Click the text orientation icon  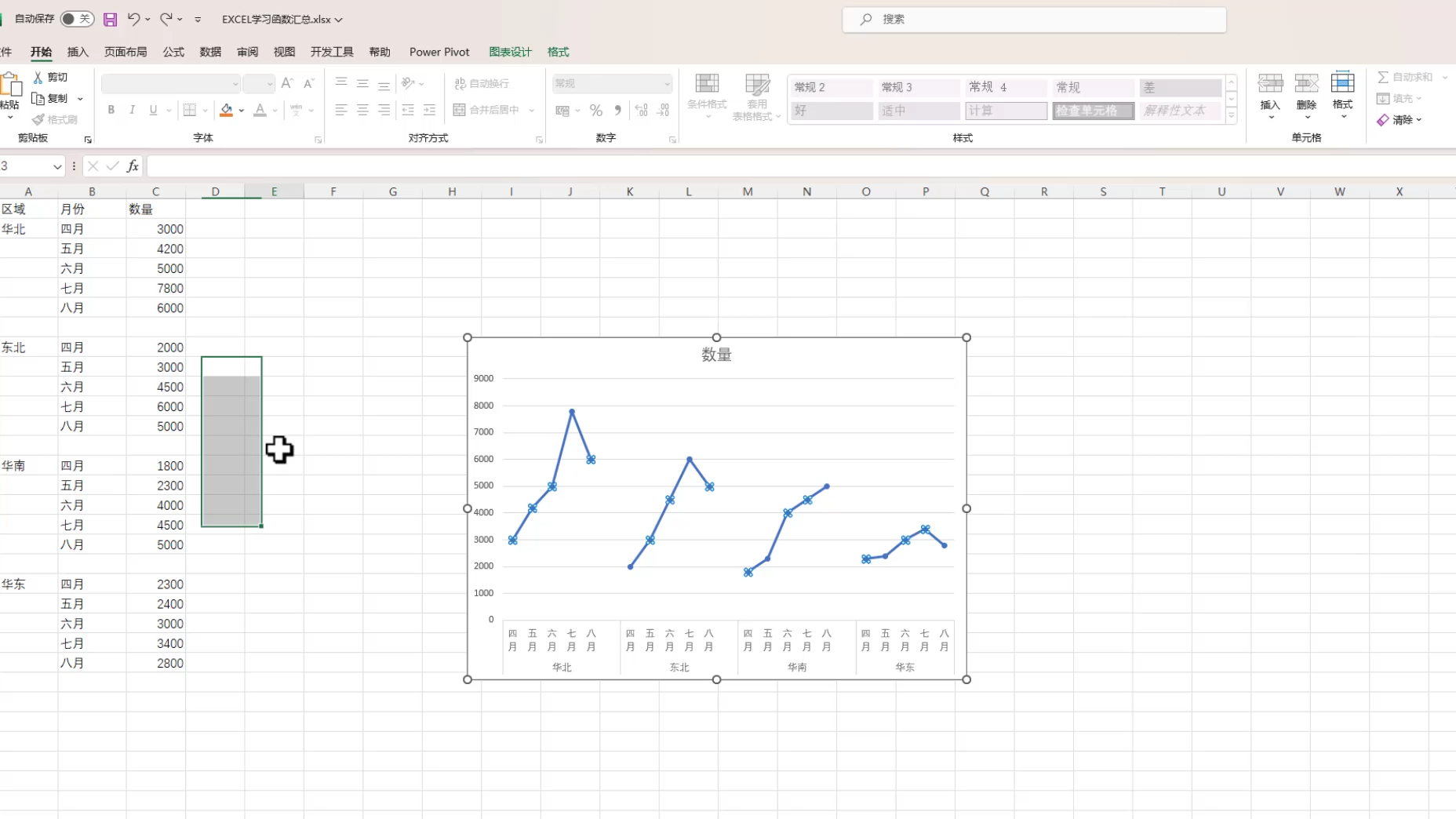[408, 83]
